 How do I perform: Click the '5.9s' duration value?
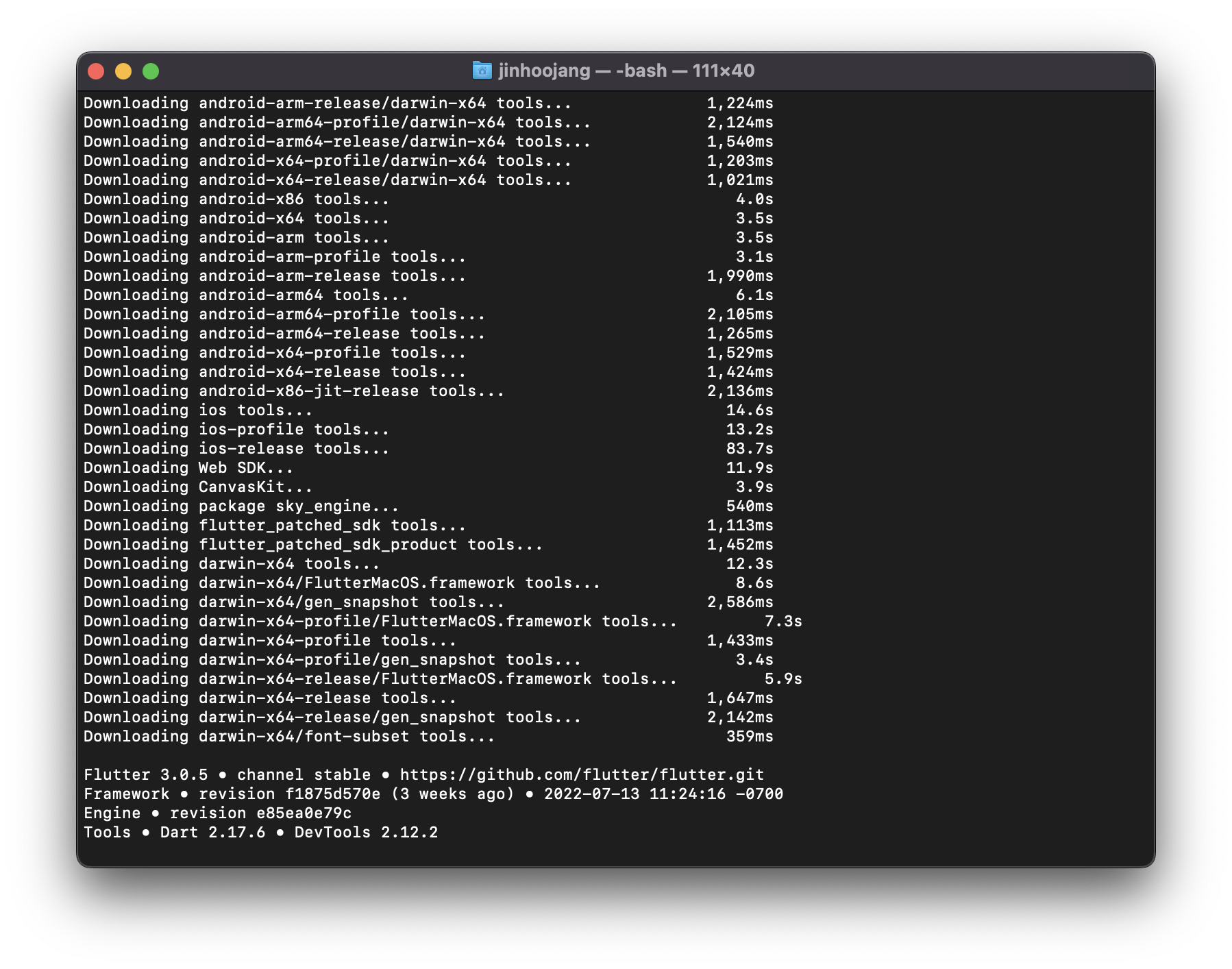[783, 679]
